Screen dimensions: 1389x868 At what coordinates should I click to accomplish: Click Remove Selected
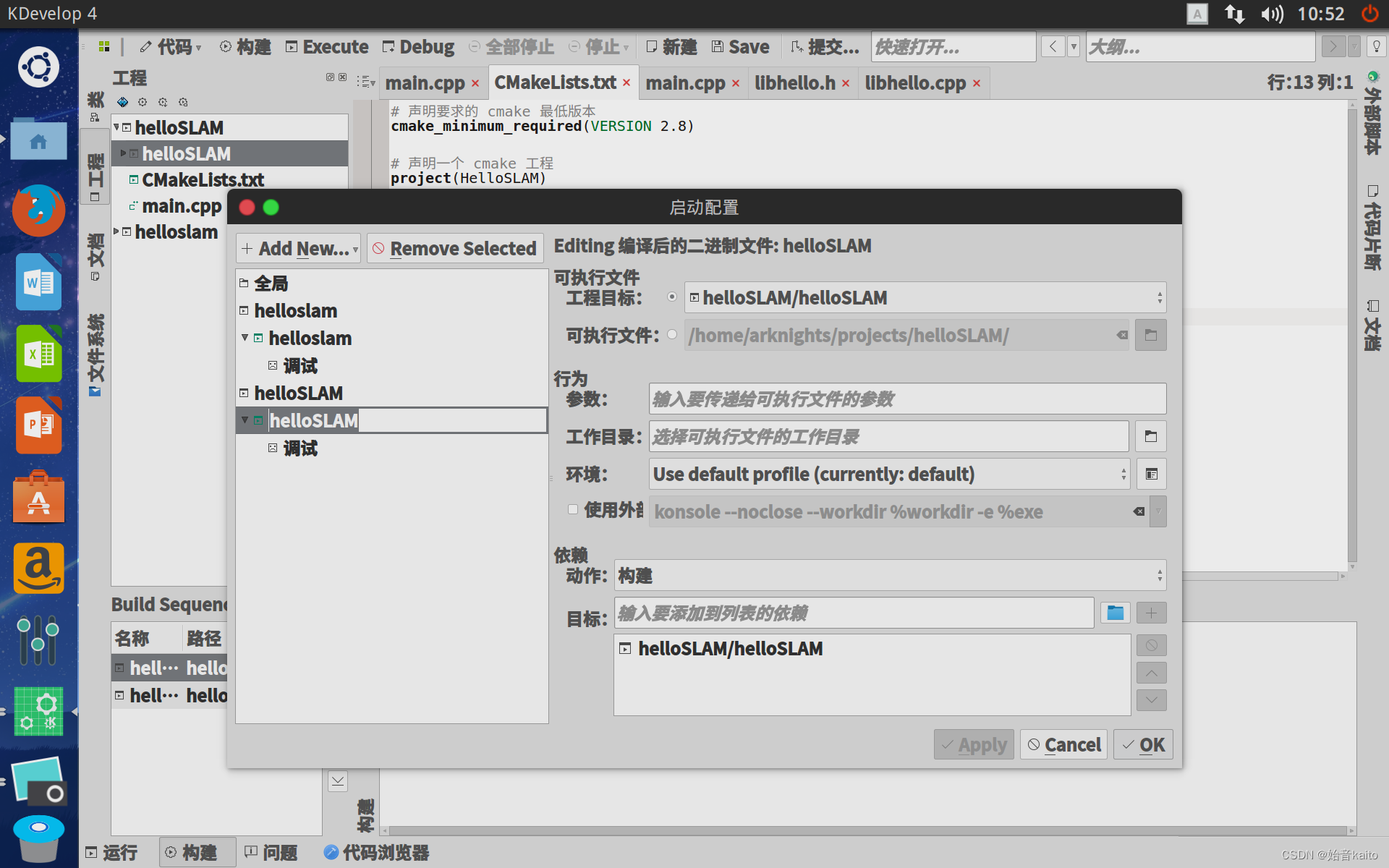pos(455,248)
